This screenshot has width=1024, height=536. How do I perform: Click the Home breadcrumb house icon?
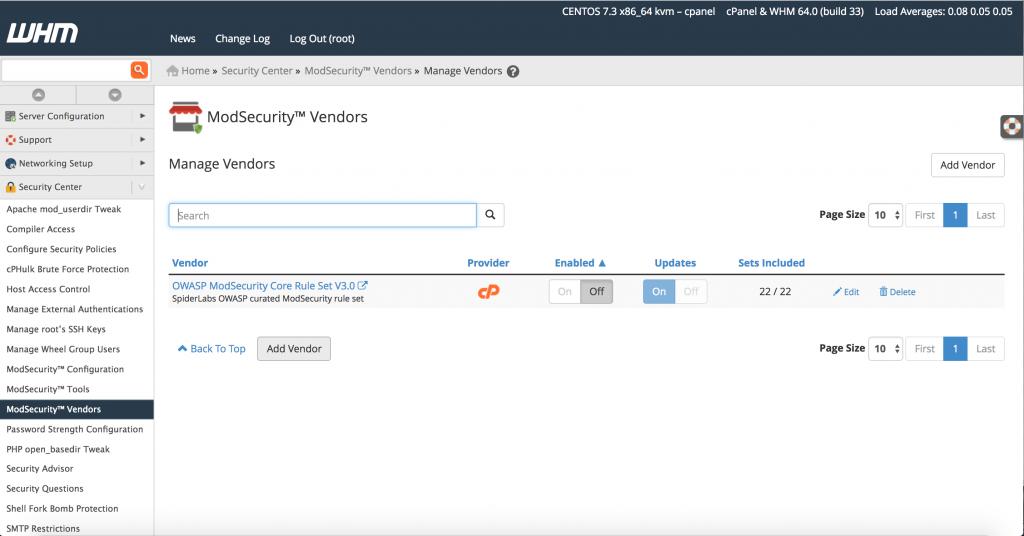click(172, 71)
